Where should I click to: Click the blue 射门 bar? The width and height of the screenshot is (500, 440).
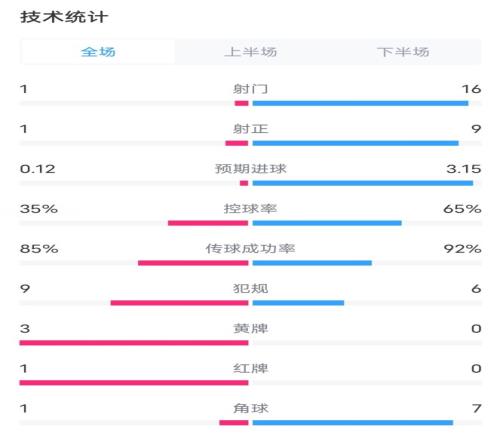[x=360, y=103]
